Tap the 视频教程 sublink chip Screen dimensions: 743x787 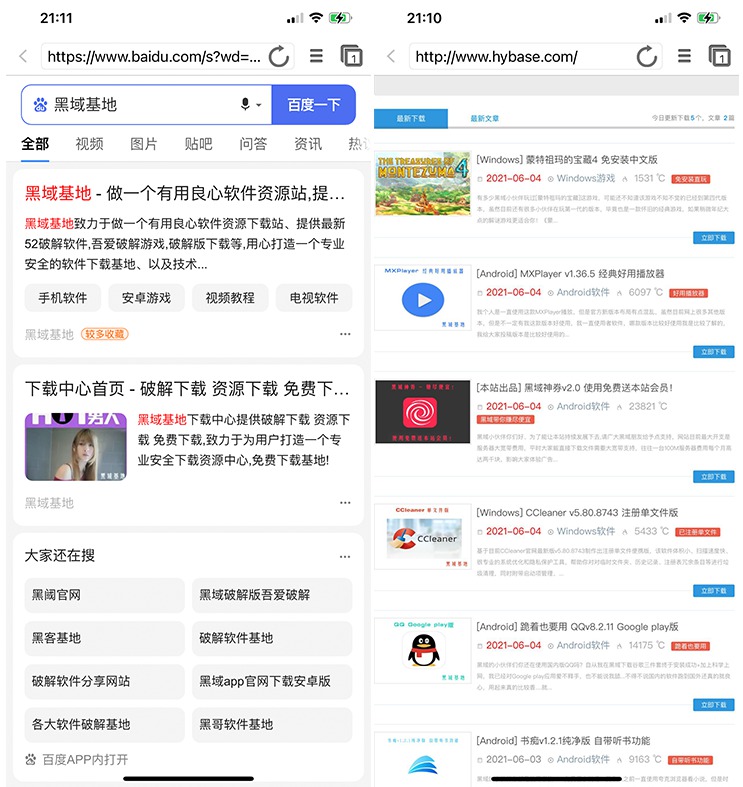pyautogui.click(x=230, y=298)
